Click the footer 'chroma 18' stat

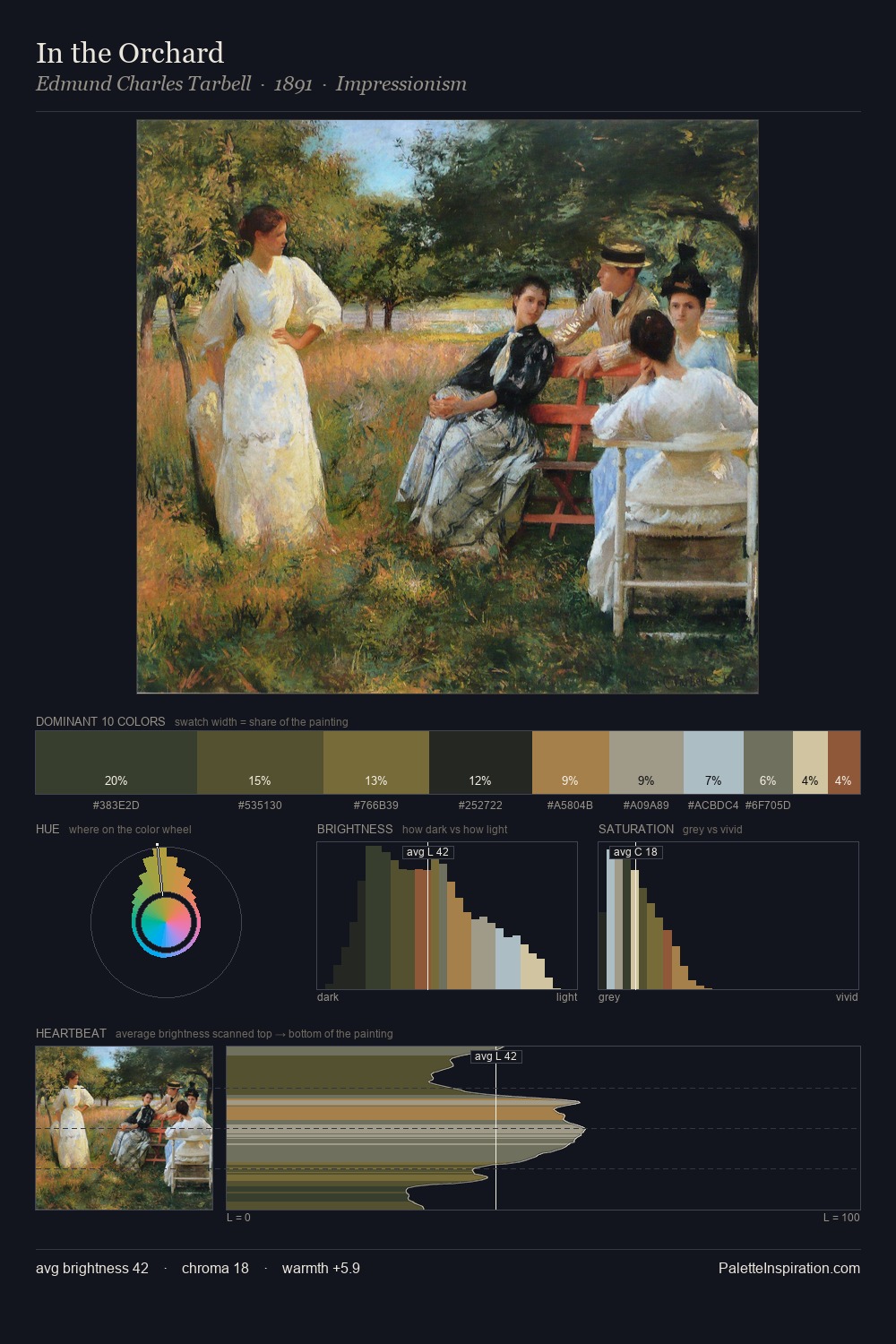[215, 1268]
